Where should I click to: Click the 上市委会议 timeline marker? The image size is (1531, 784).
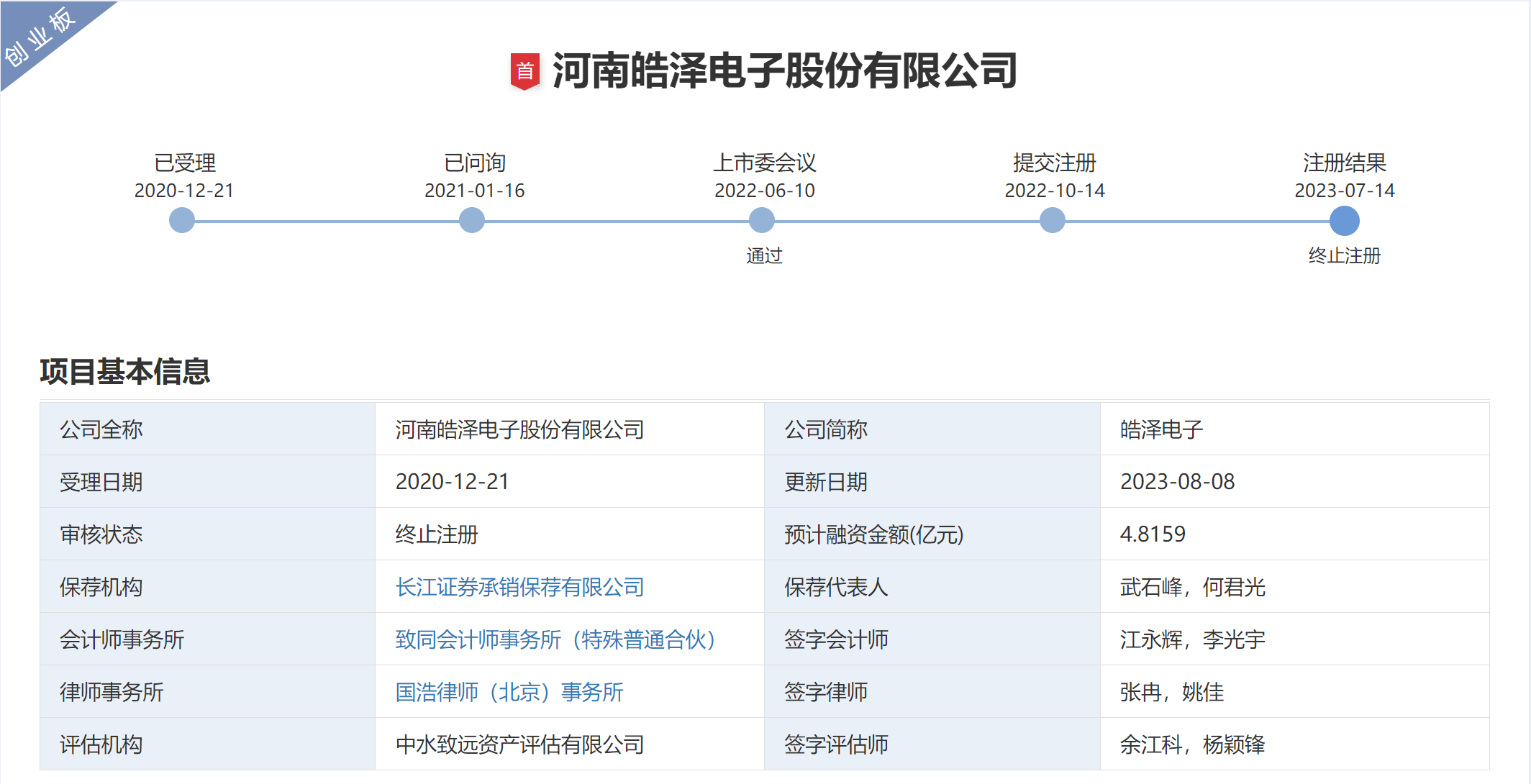pyautogui.click(x=763, y=220)
